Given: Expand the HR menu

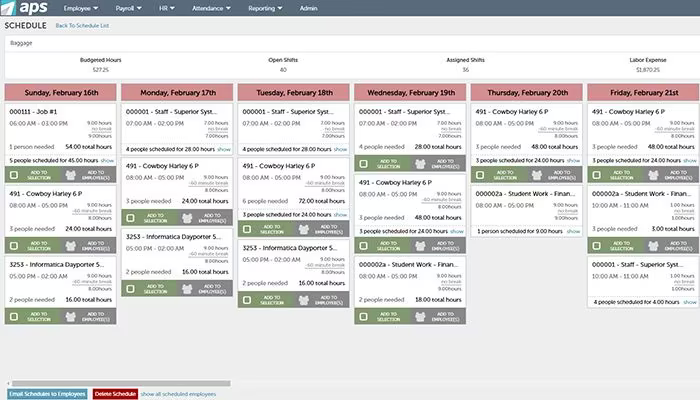Looking at the screenshot, I should (167, 8).
